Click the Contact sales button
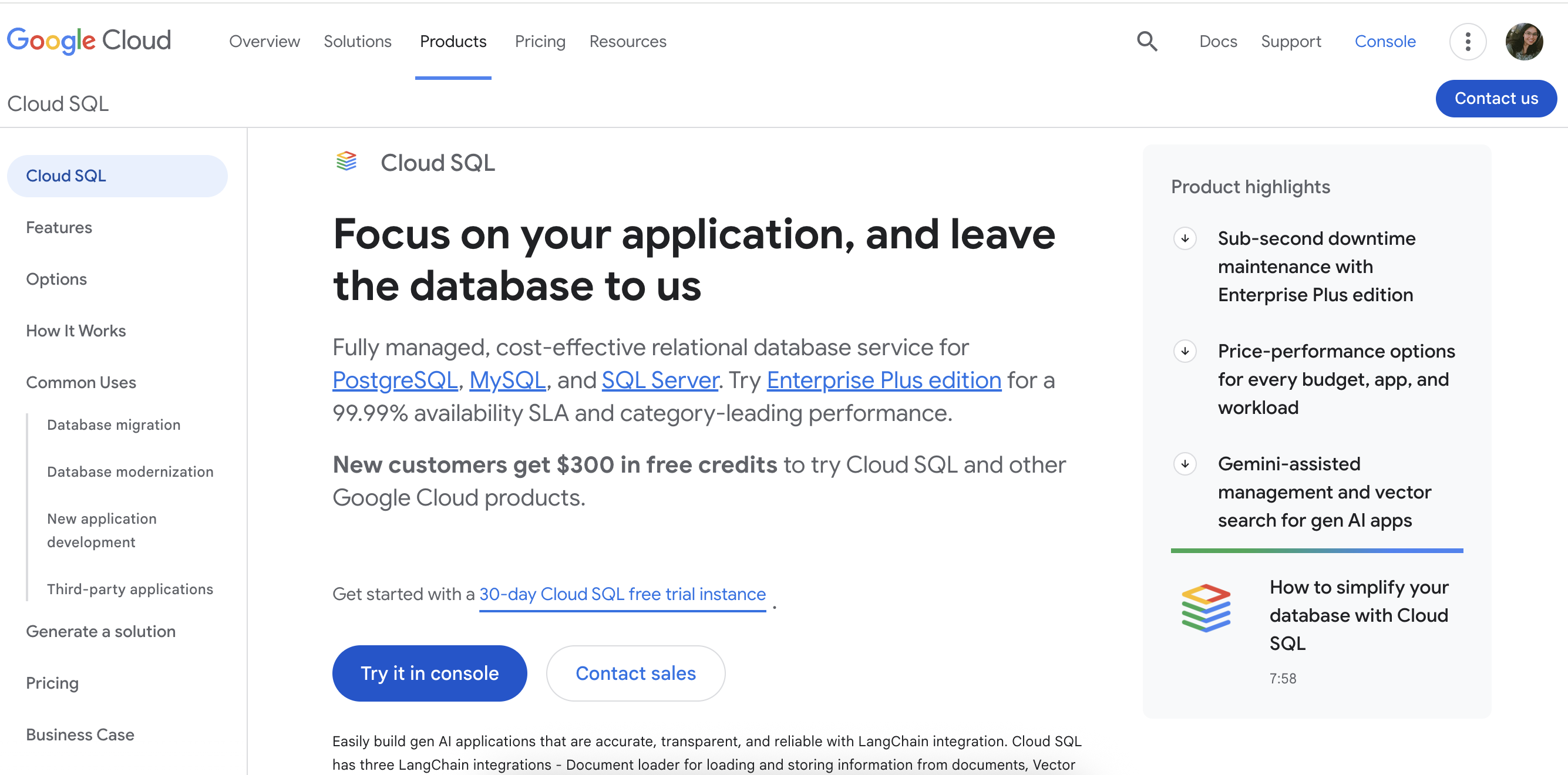1568x775 pixels. tap(635, 673)
